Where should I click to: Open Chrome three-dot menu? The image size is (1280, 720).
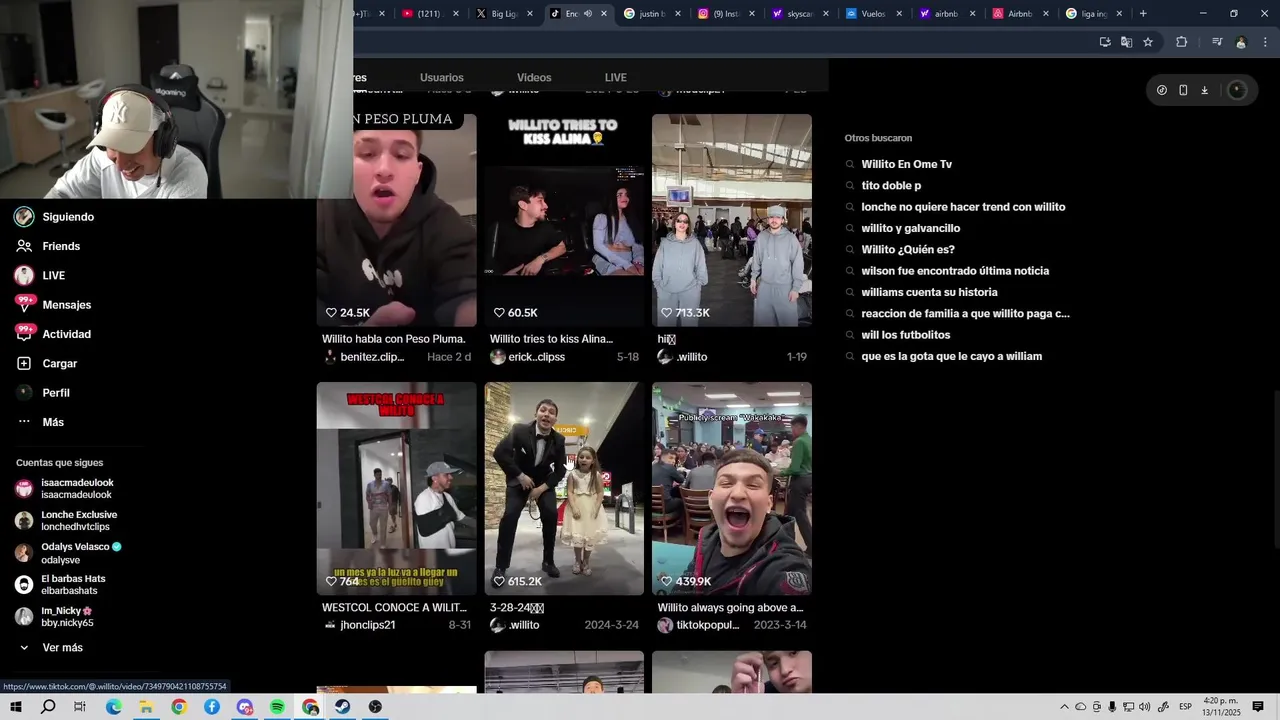click(x=1265, y=42)
